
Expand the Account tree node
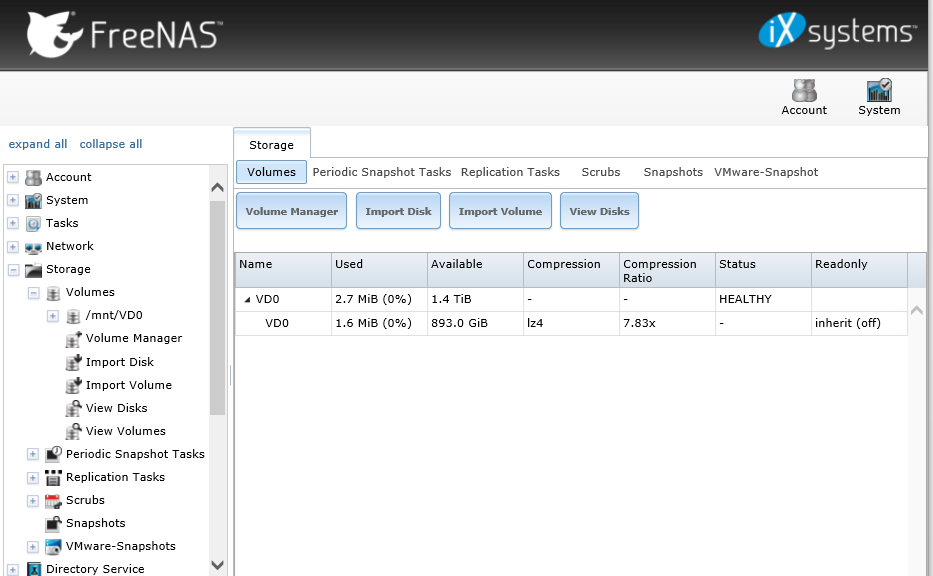[12, 177]
